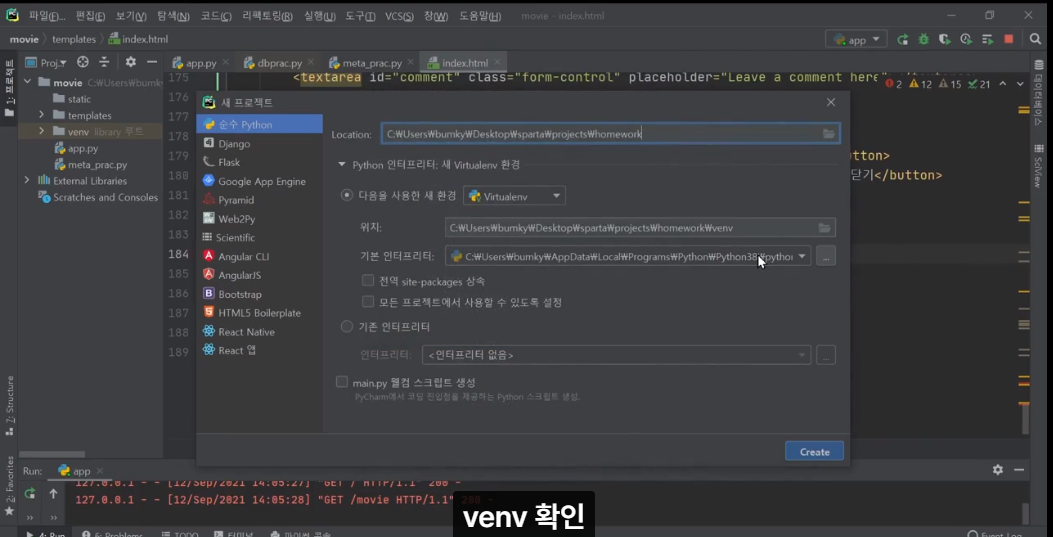1053x537 pixels.
Task: Select 다음을 사용한 새 환경 radio button
Action: point(347,195)
